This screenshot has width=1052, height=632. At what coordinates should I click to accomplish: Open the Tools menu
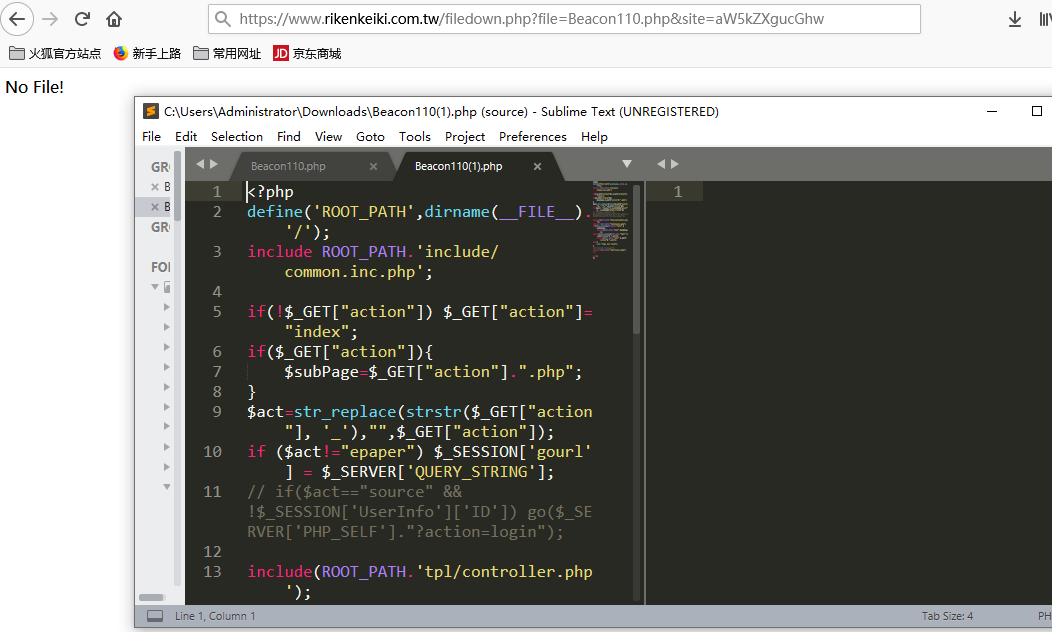tap(415, 137)
